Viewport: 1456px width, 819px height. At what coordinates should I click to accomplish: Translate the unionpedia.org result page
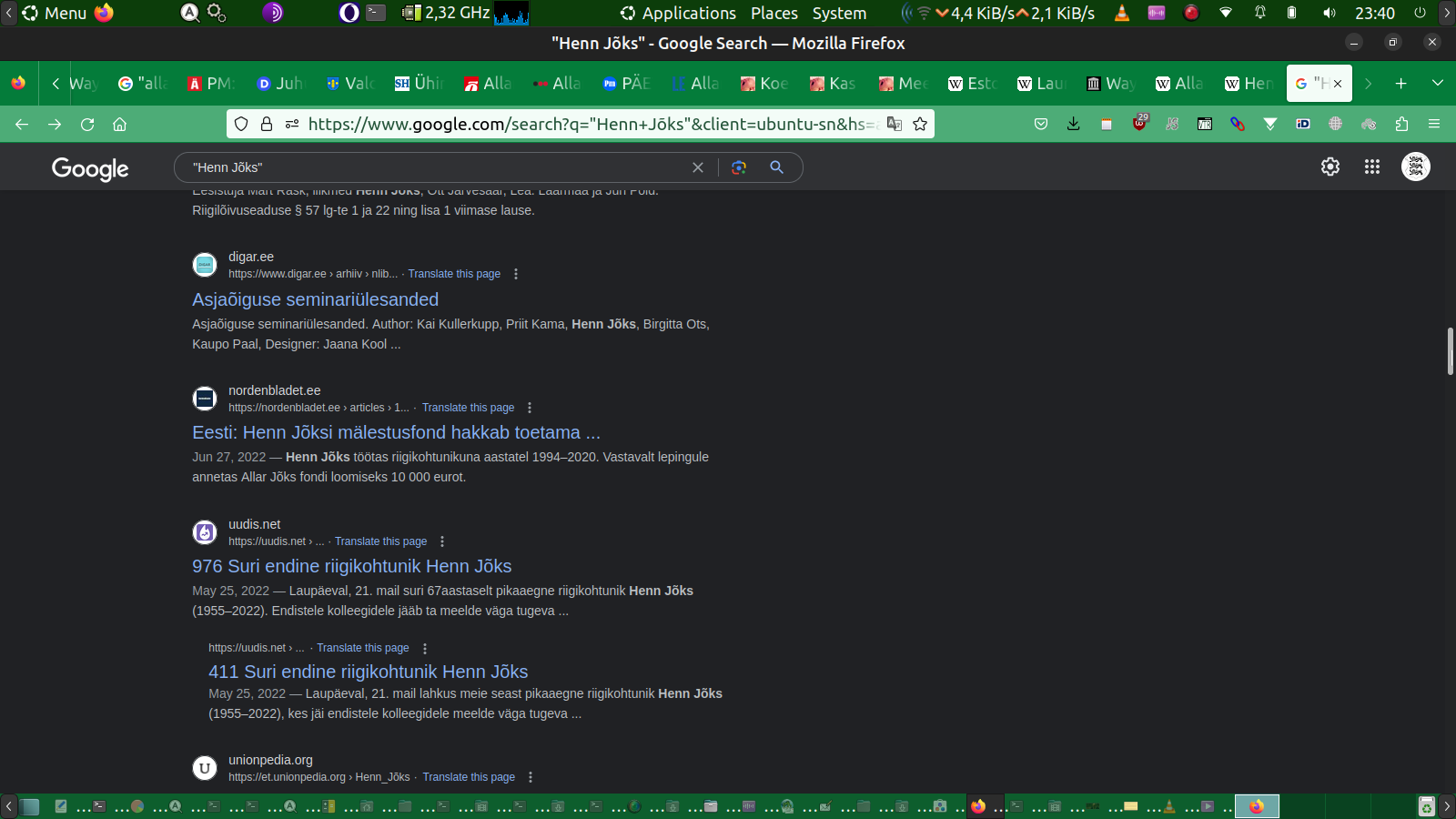click(x=469, y=777)
